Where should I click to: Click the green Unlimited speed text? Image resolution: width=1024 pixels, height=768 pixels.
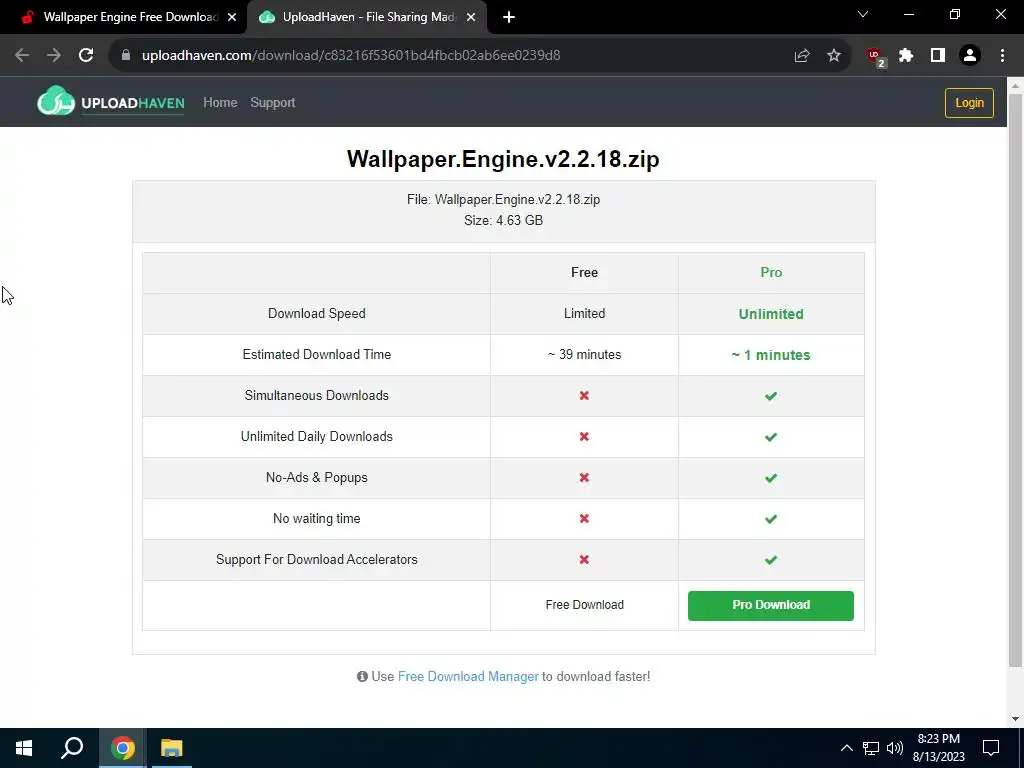click(x=771, y=314)
